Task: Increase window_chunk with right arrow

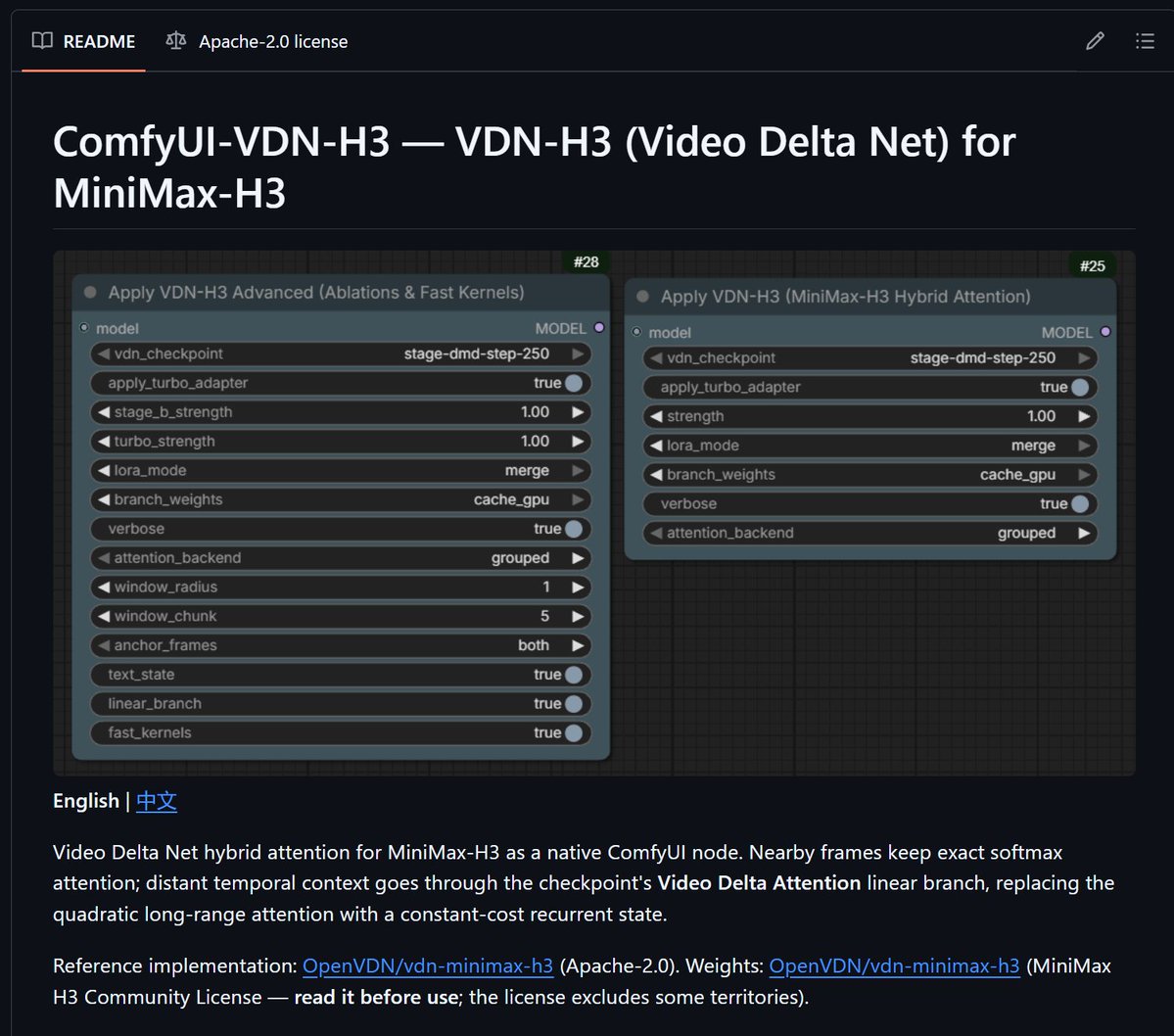Action: tap(578, 616)
